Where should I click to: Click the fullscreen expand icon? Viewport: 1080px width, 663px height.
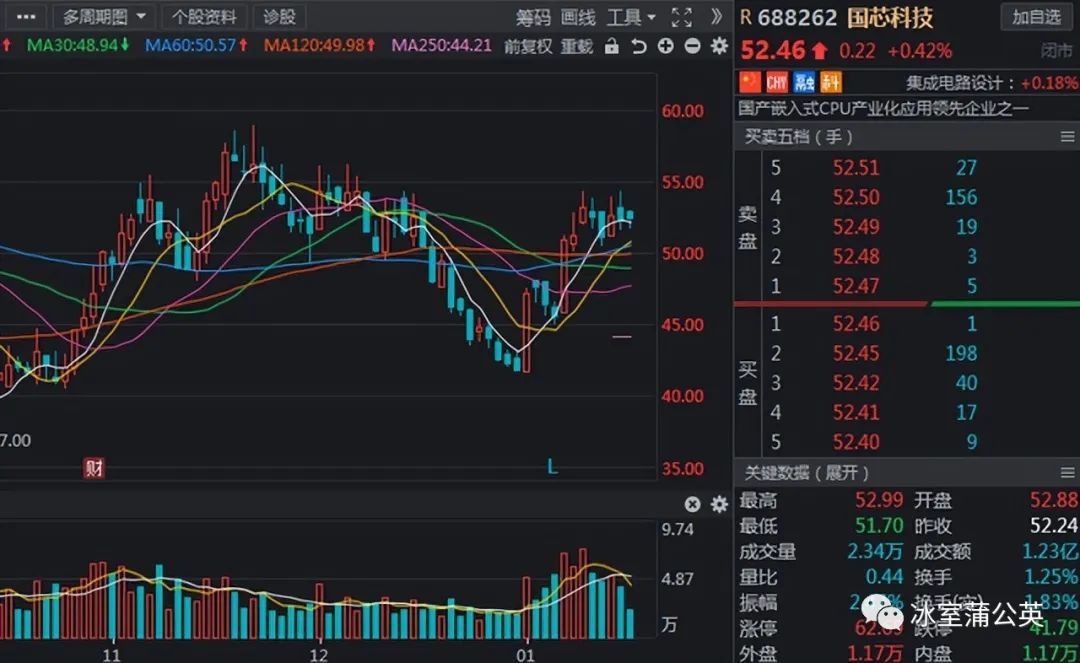681,17
